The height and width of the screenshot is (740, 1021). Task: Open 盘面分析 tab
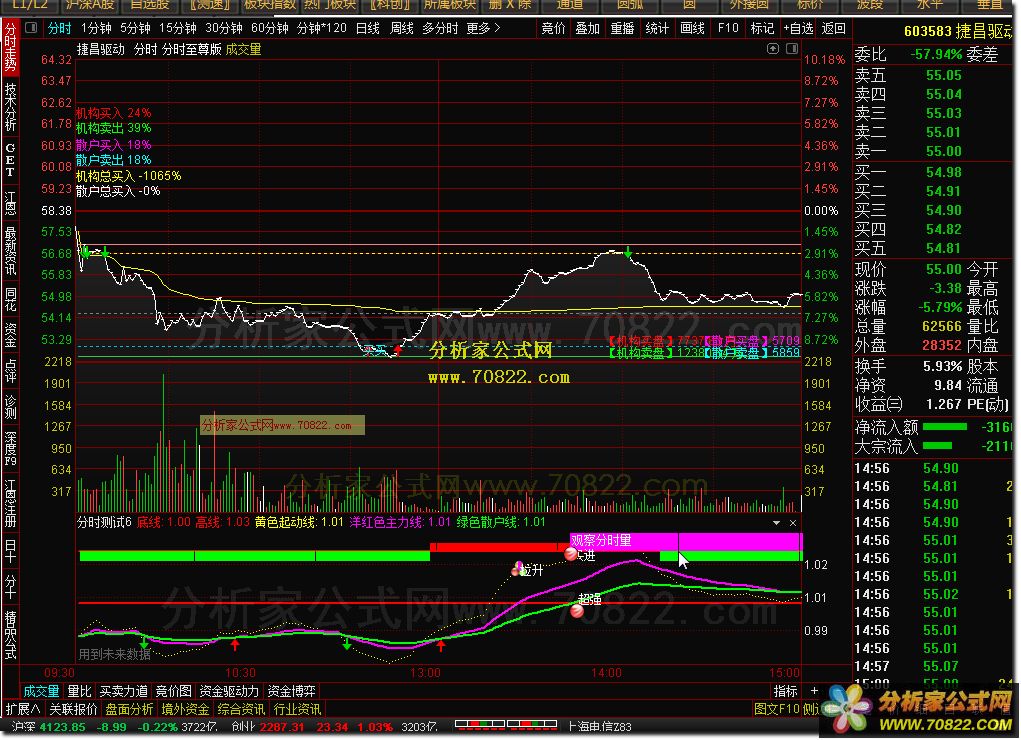point(130,709)
